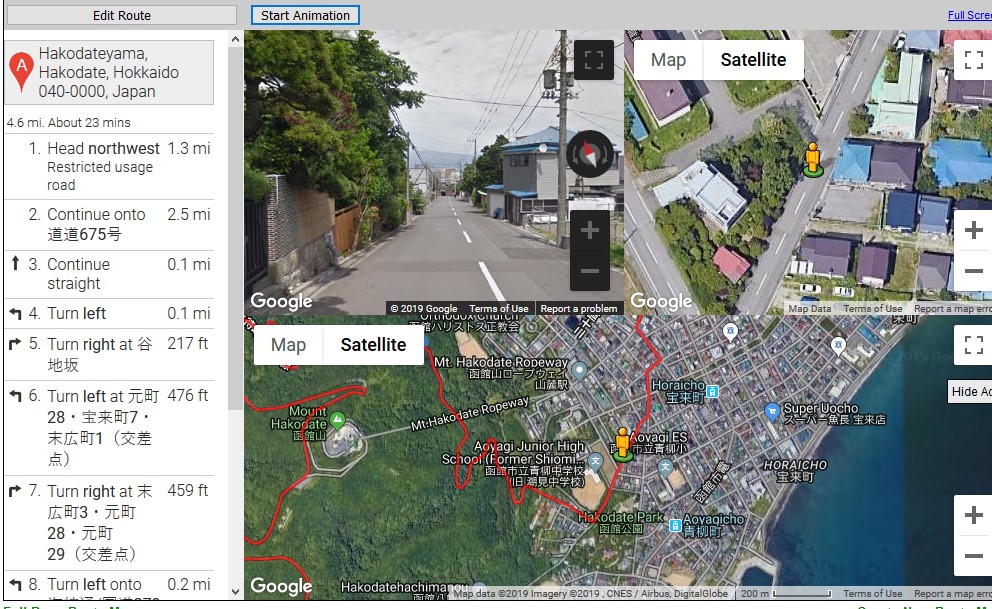This screenshot has width=992, height=609.
Task: Zoom in on the top-right satellite map
Action: pyautogui.click(x=974, y=230)
